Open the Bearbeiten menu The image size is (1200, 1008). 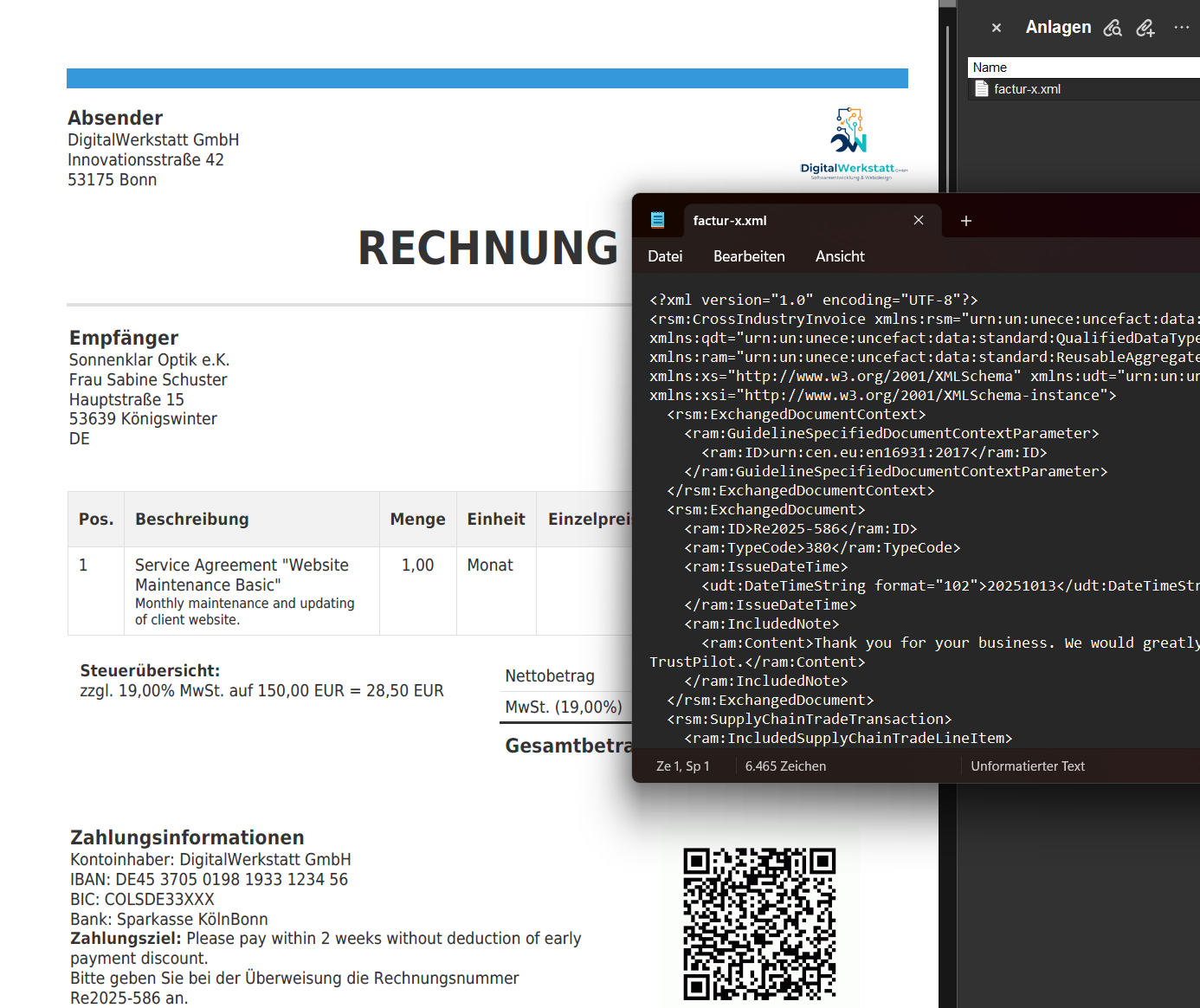749,256
